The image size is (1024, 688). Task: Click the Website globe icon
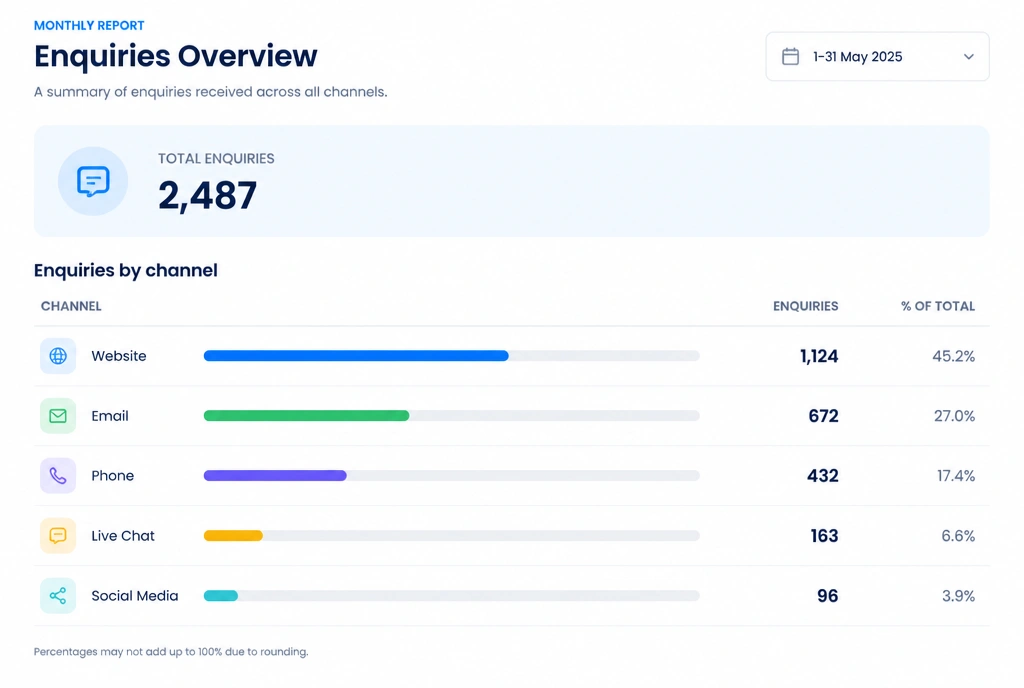click(58, 356)
